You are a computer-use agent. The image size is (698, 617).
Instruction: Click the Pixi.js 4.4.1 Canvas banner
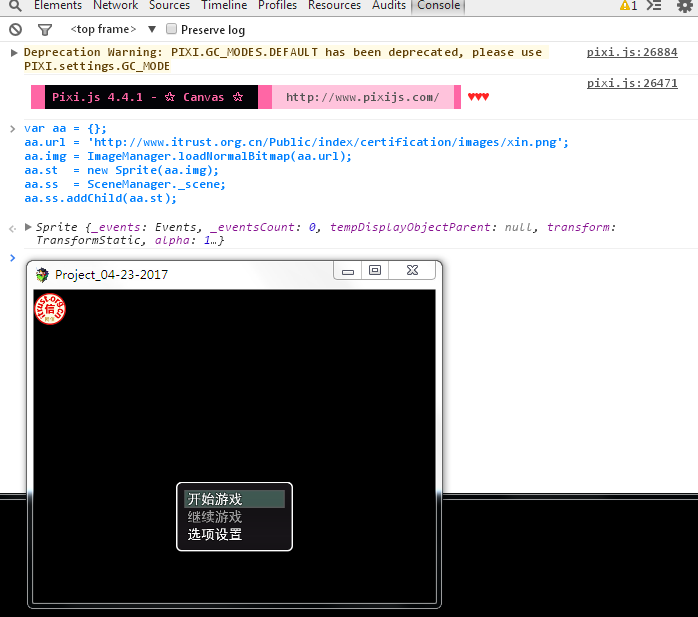(x=151, y=97)
